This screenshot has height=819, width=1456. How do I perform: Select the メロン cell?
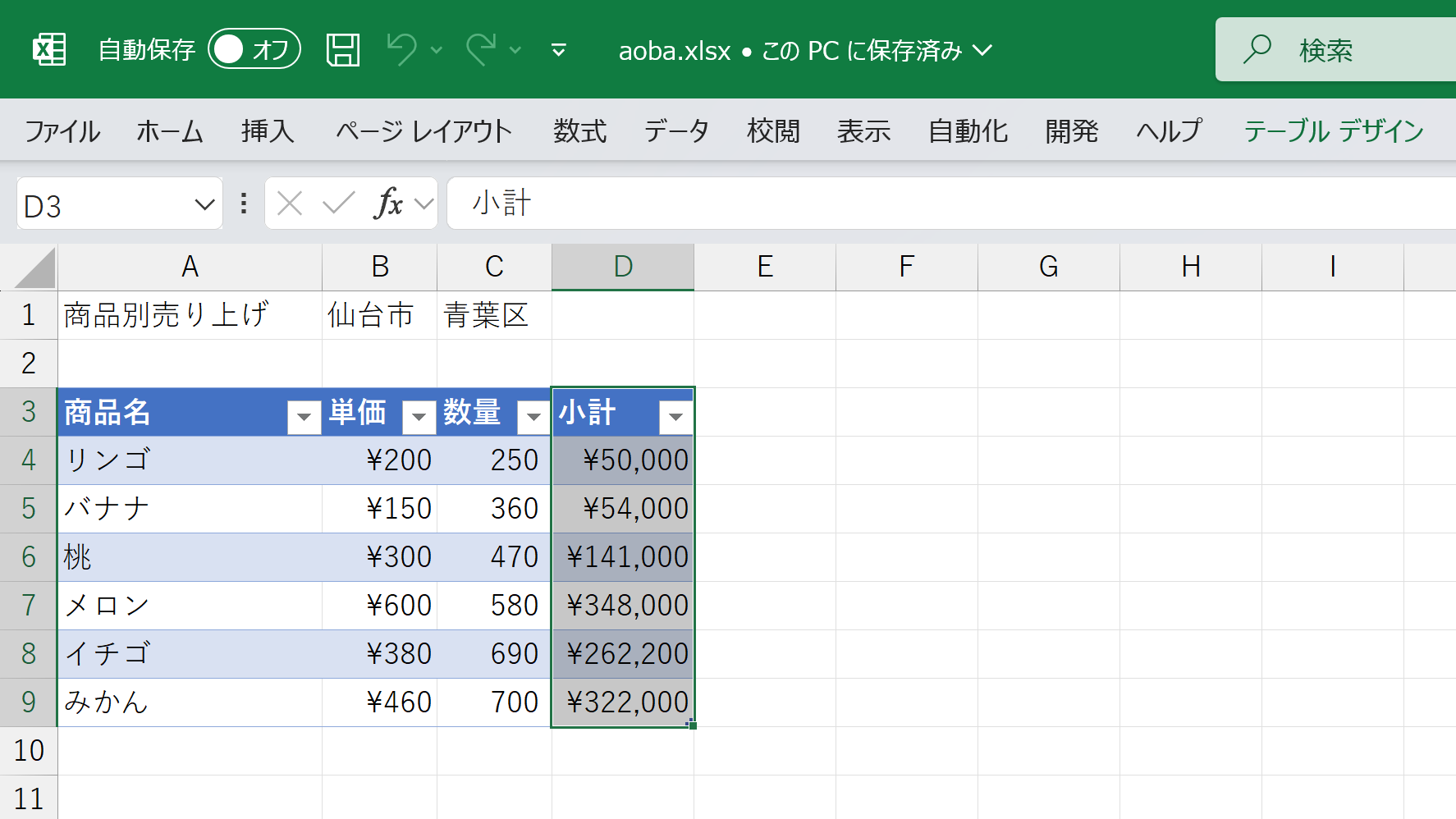[190, 606]
